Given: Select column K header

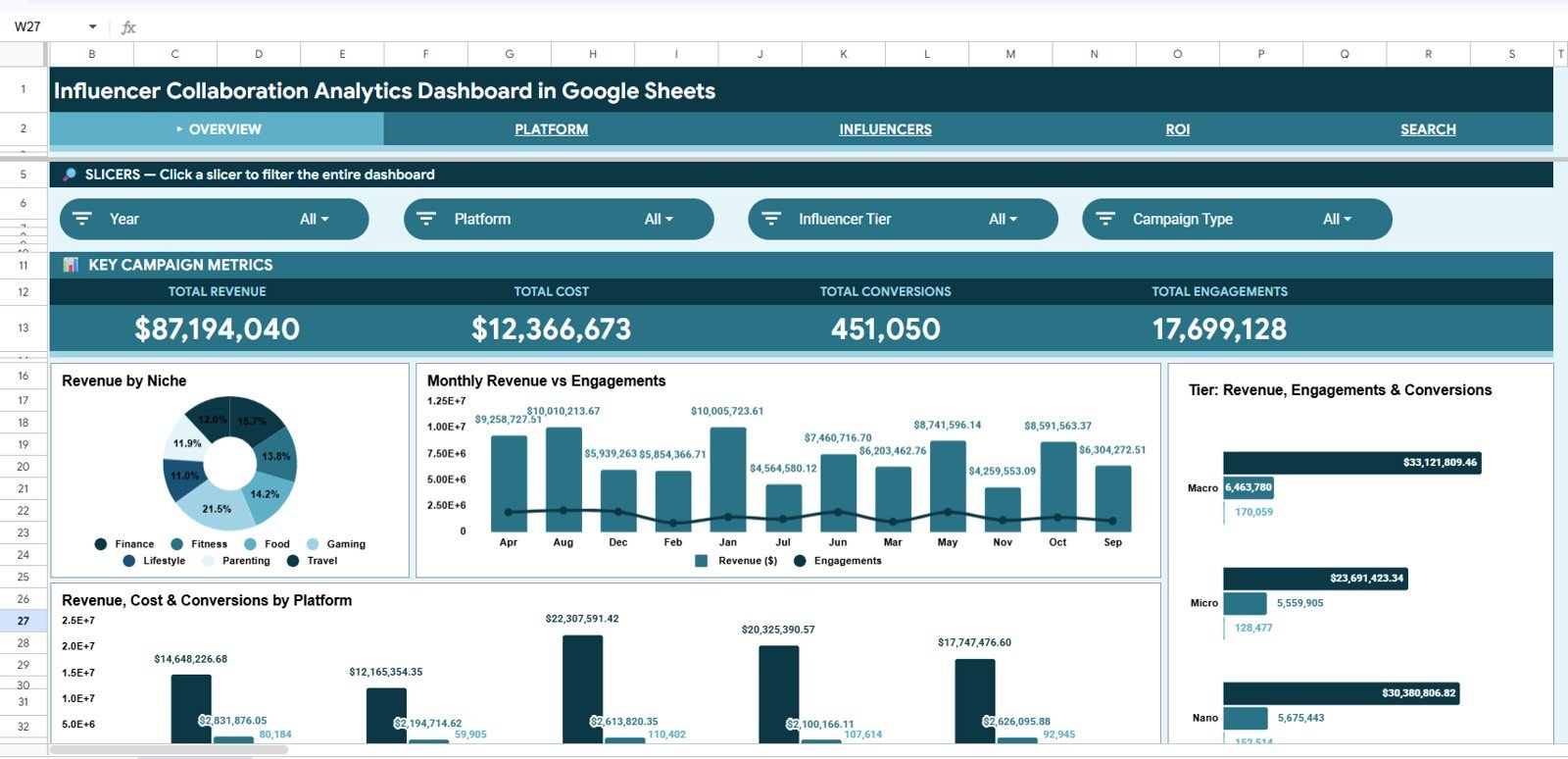Looking at the screenshot, I should tap(843, 54).
